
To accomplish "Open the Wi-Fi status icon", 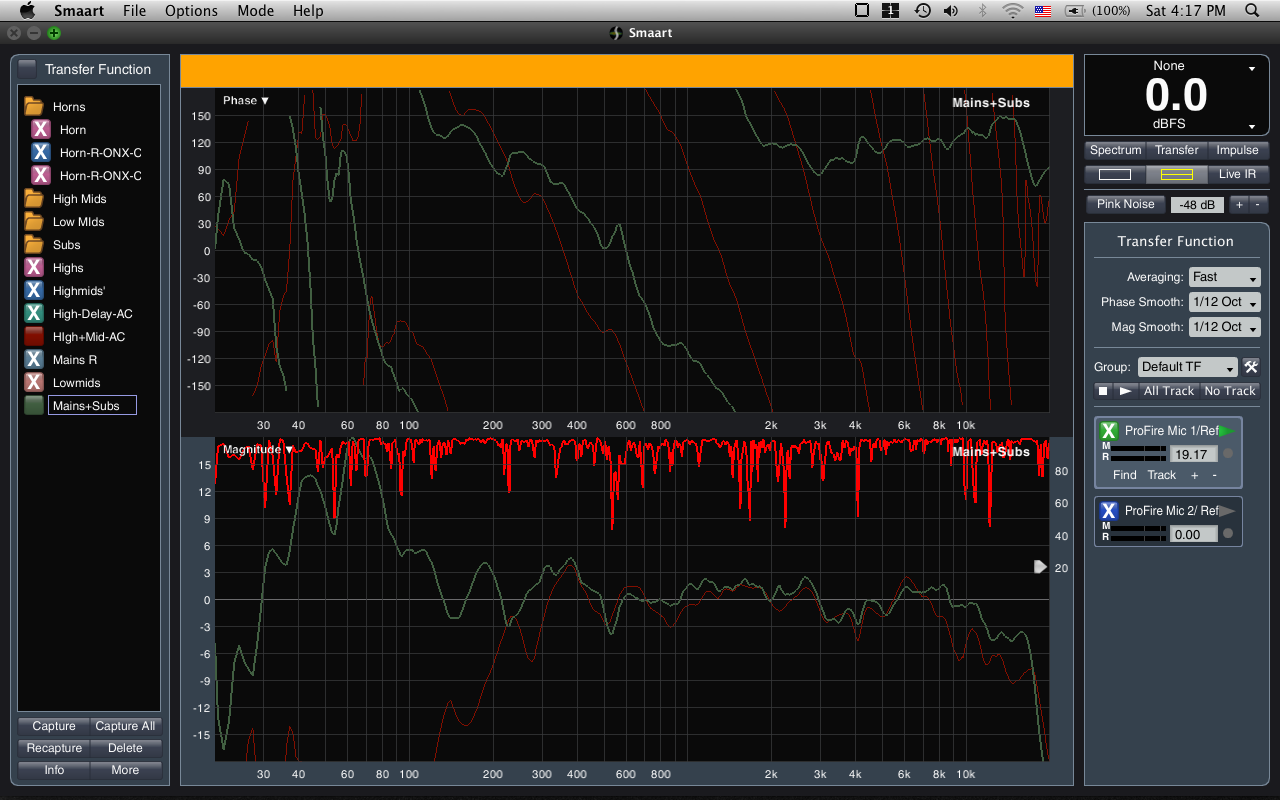I will point(1013,11).
